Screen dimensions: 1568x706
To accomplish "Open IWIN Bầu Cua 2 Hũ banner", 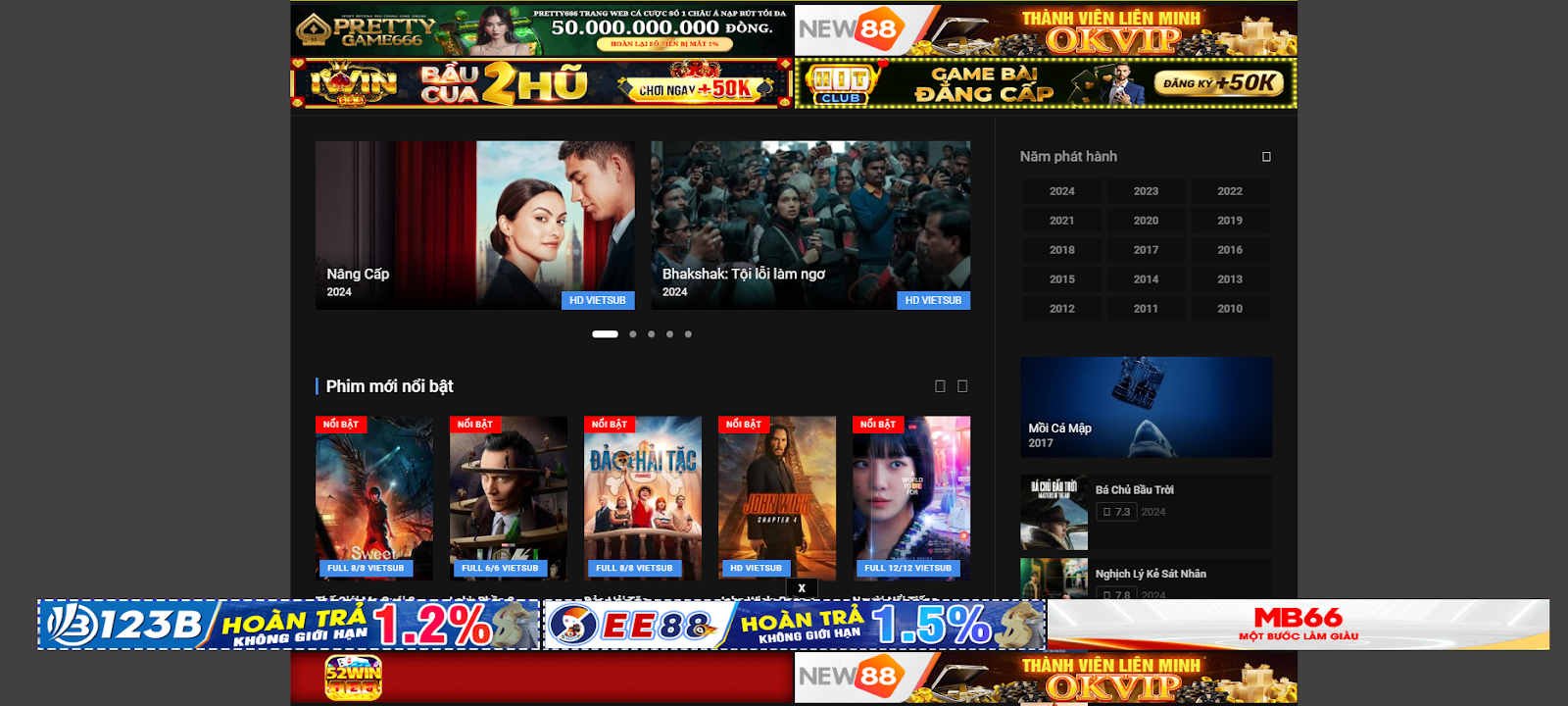I will click(542, 83).
